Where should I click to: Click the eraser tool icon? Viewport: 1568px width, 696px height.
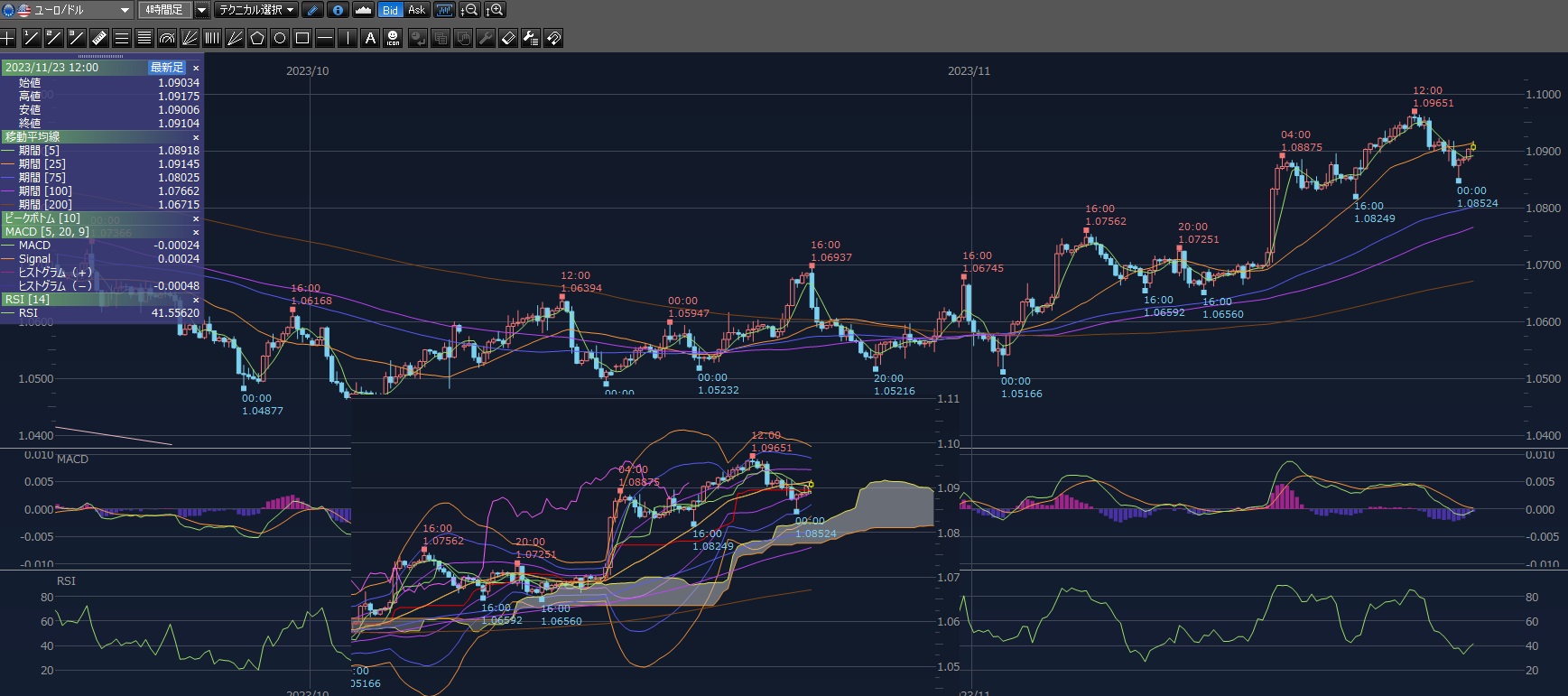[x=508, y=38]
